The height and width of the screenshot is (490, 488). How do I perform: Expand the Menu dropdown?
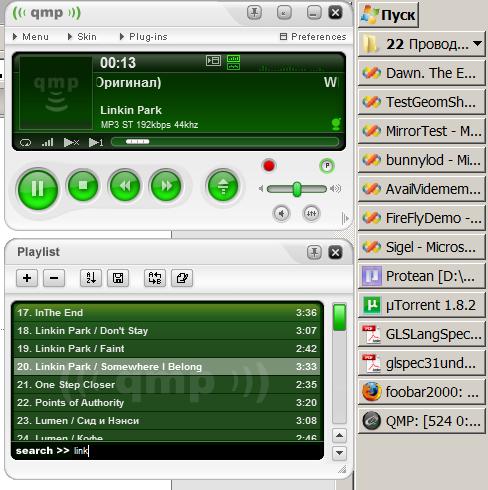point(31,37)
